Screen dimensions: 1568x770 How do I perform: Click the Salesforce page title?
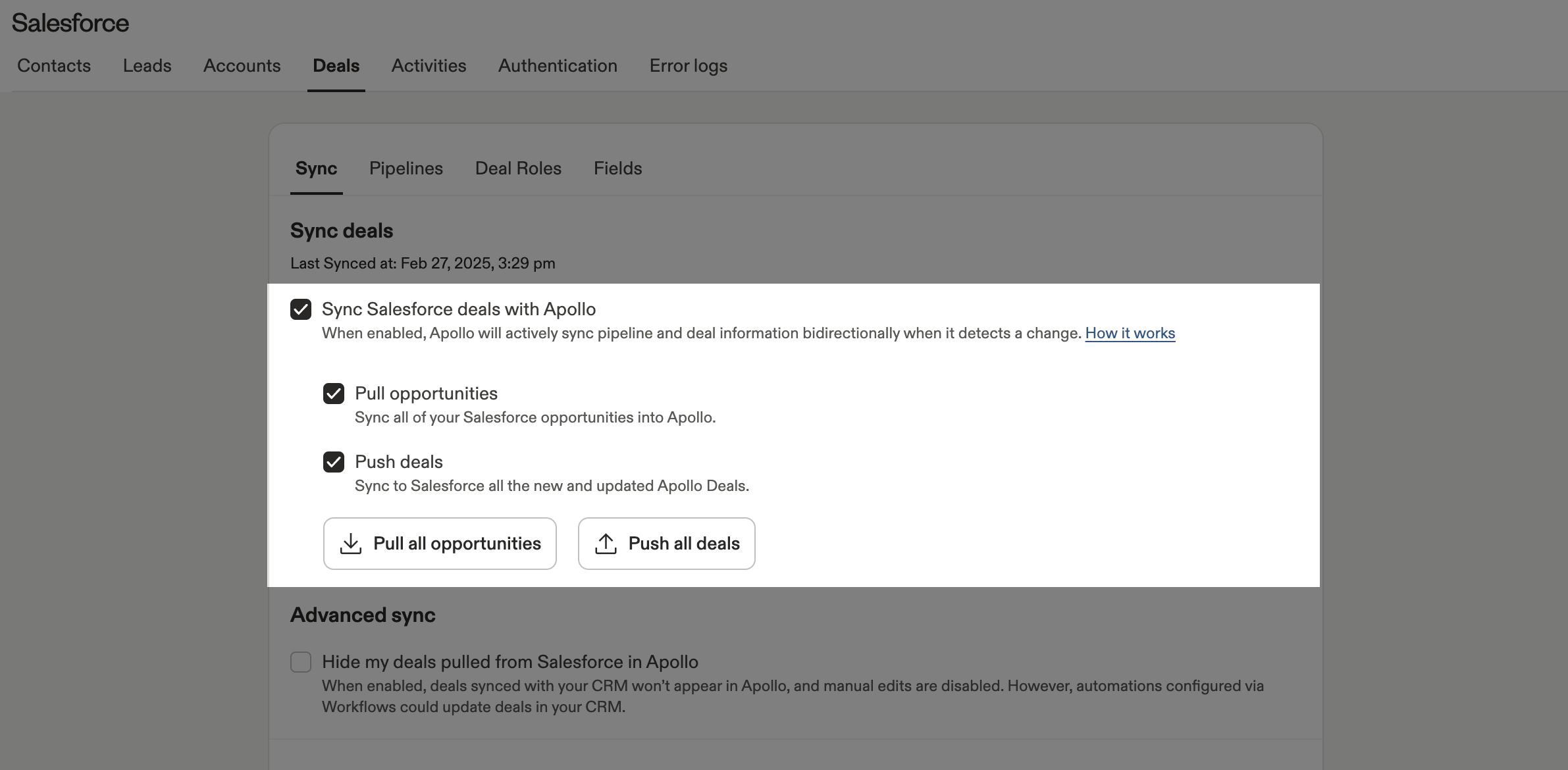(70, 23)
